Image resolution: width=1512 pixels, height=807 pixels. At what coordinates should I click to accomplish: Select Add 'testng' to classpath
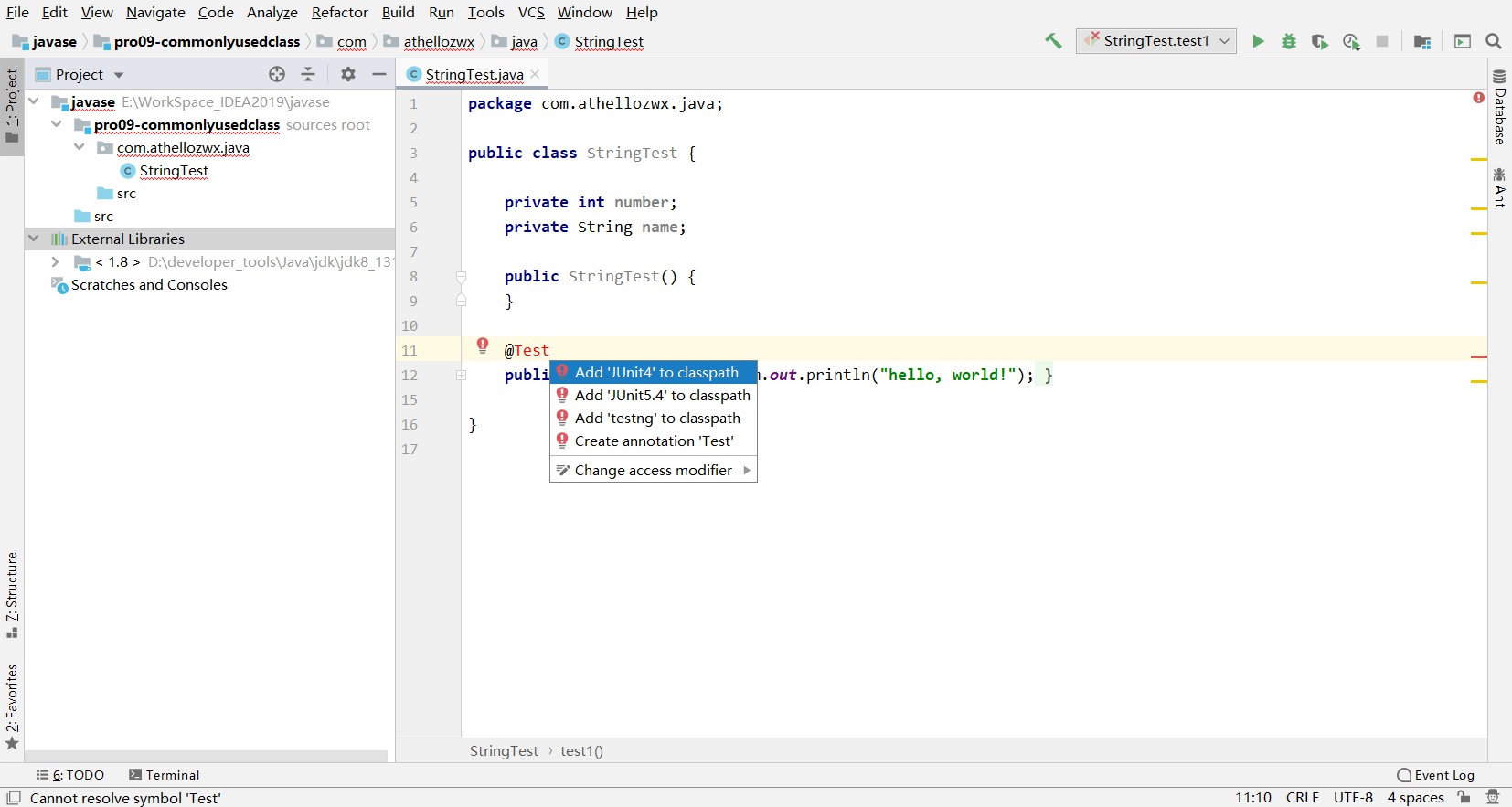pos(654,418)
